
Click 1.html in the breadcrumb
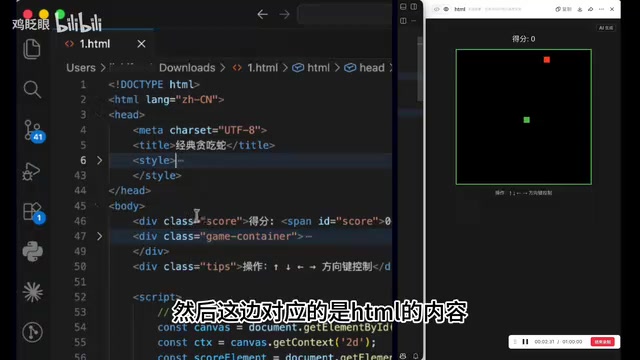click(x=262, y=68)
